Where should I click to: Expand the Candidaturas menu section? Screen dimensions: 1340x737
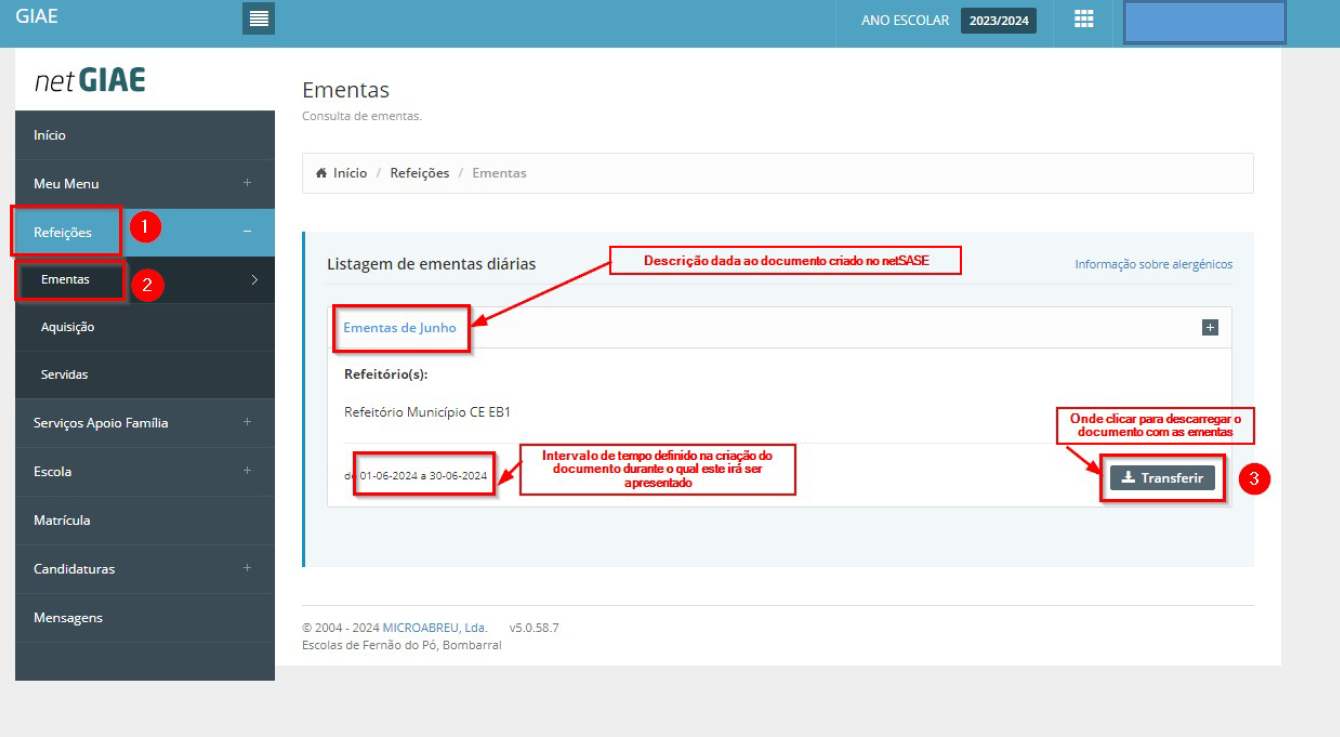(247, 568)
